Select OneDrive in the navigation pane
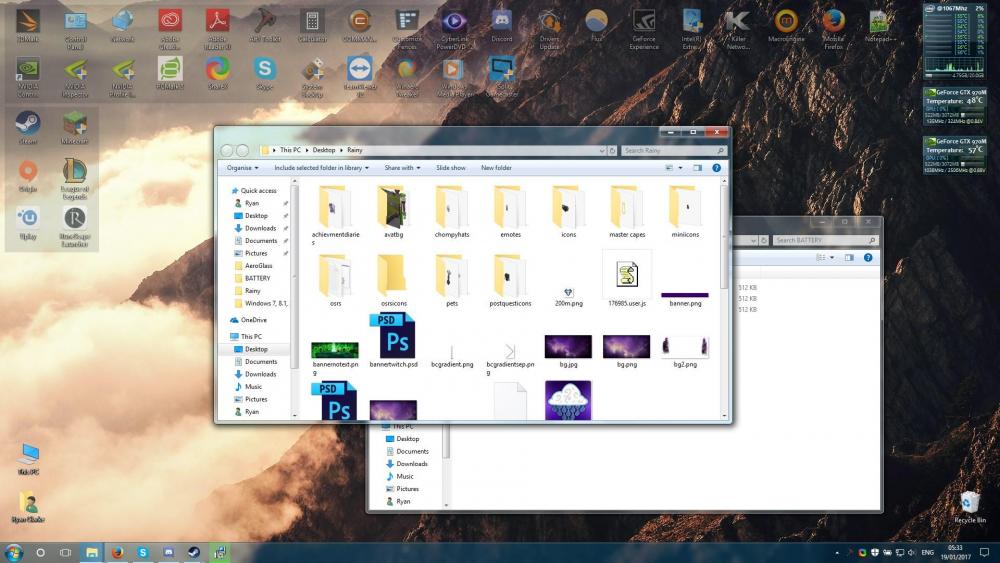Image resolution: width=1000 pixels, height=563 pixels. point(253,320)
